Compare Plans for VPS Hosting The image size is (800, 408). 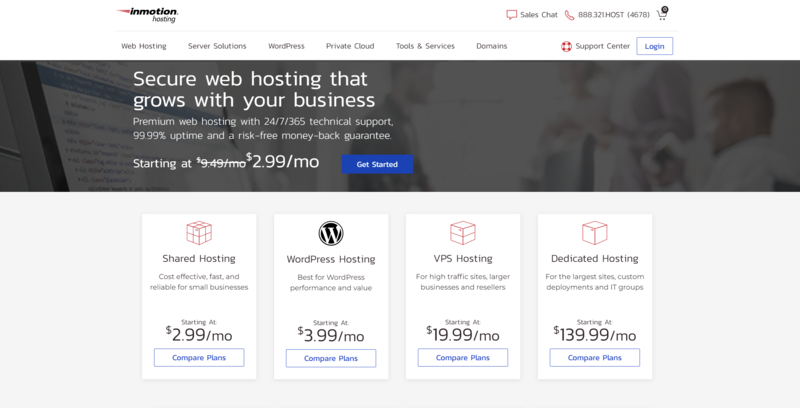pyautogui.click(x=463, y=358)
